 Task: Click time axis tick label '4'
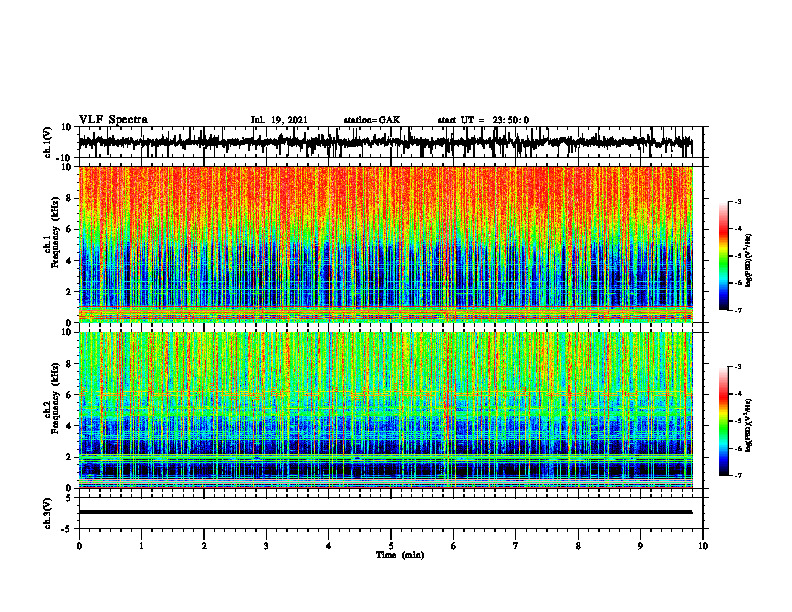[329, 546]
